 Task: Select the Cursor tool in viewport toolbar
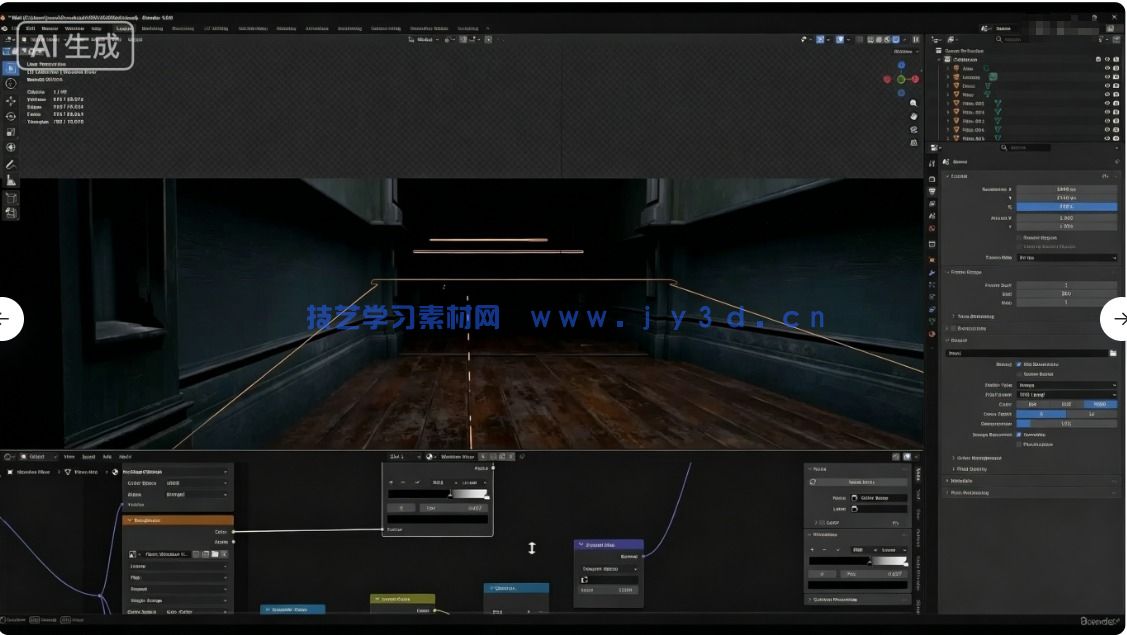pos(11,84)
